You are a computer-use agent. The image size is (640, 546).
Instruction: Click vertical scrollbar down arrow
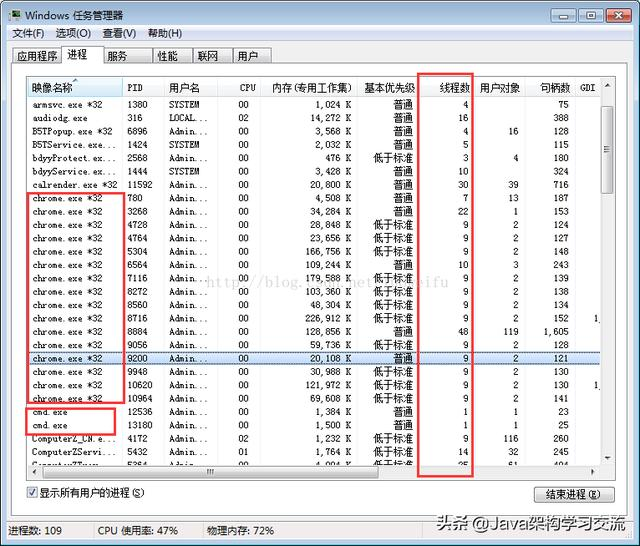(607, 458)
